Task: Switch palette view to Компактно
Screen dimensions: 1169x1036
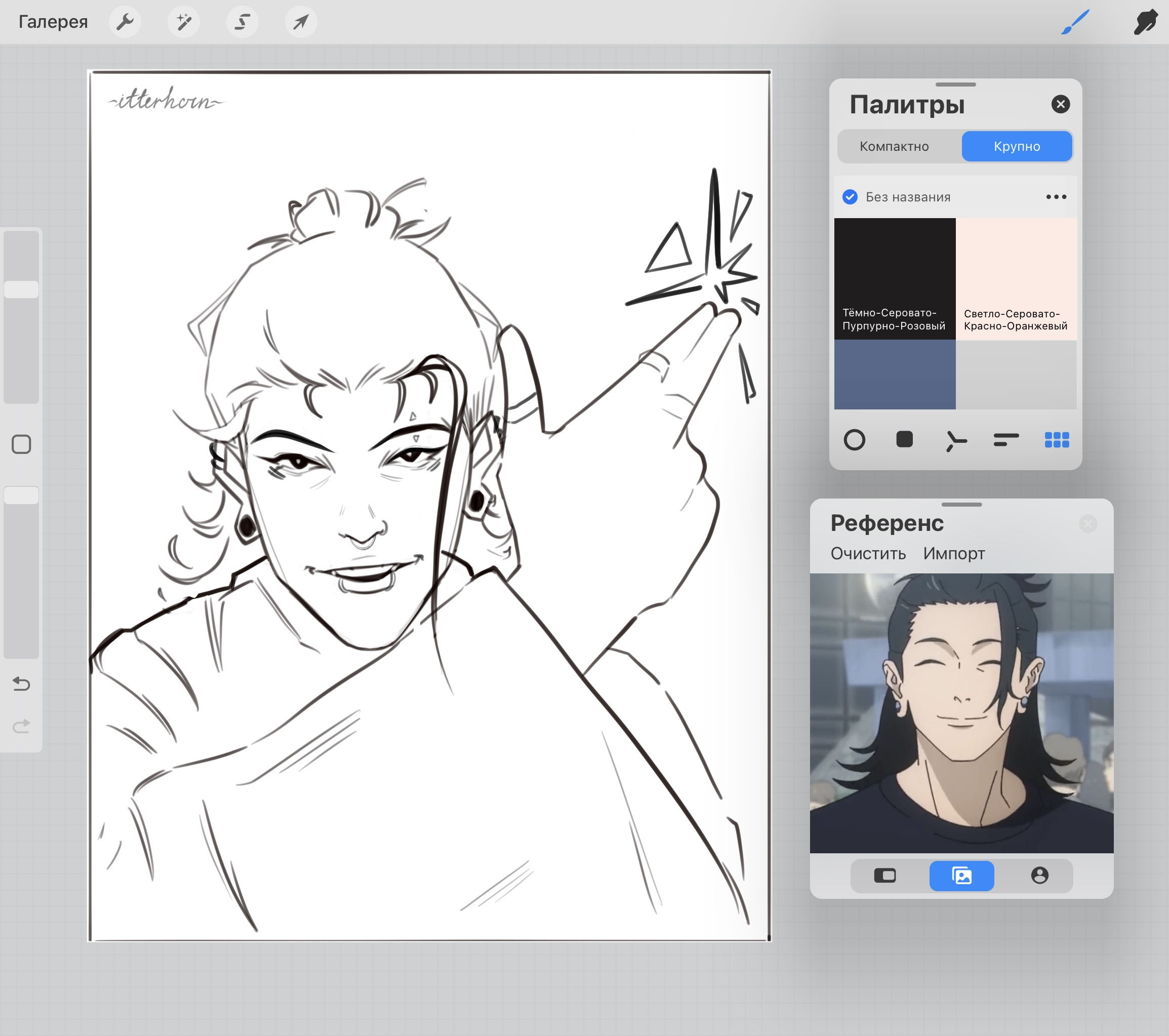Action: click(894, 146)
